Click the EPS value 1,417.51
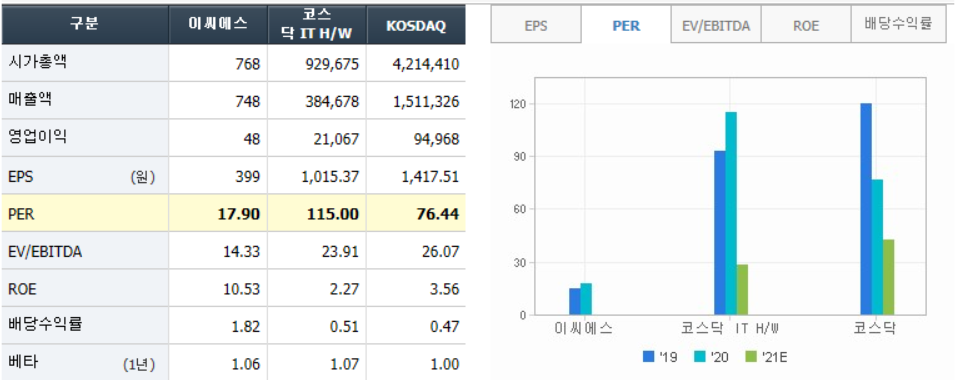 [x=431, y=177]
